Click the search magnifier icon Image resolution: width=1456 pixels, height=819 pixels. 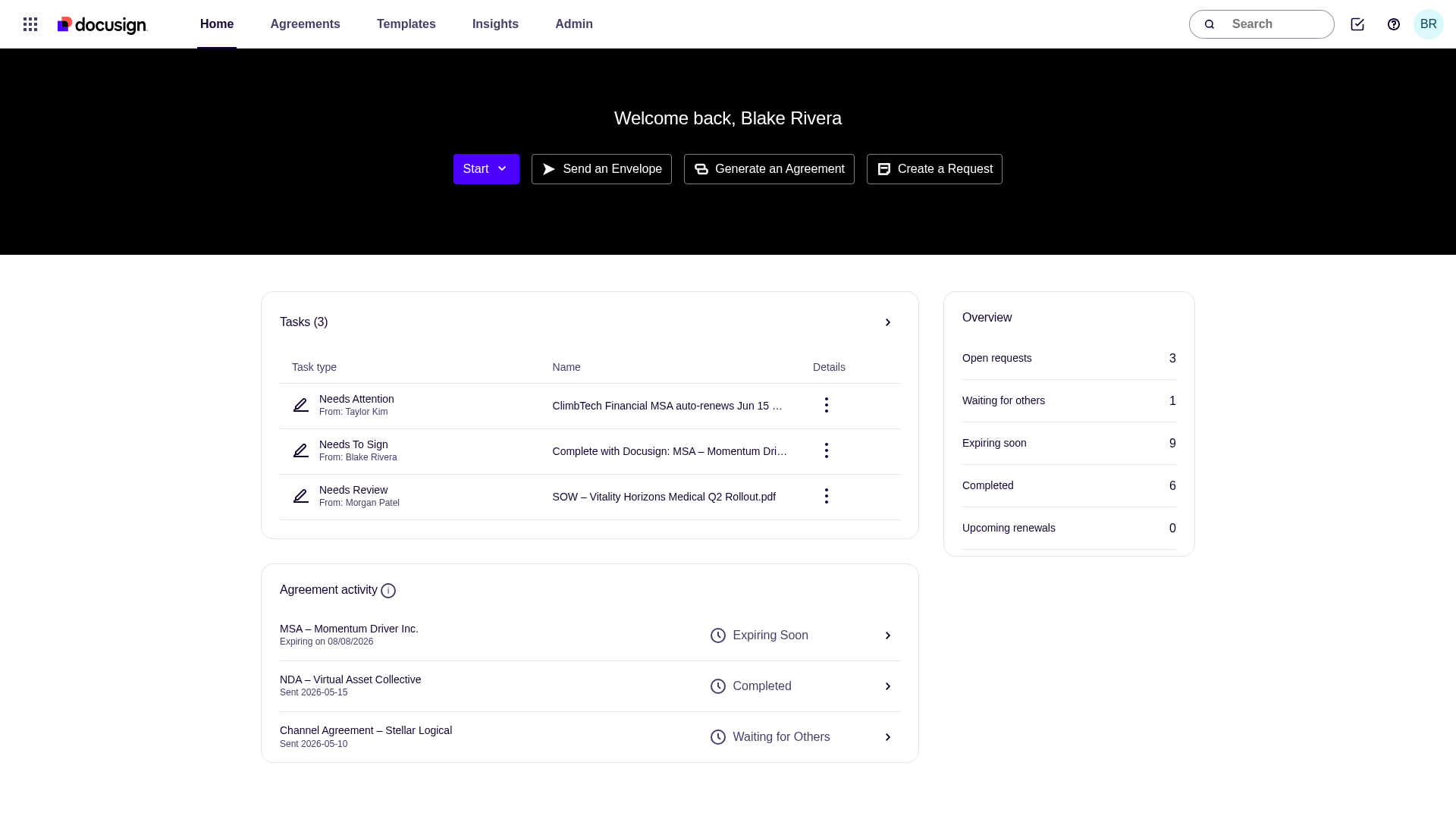tap(1210, 24)
